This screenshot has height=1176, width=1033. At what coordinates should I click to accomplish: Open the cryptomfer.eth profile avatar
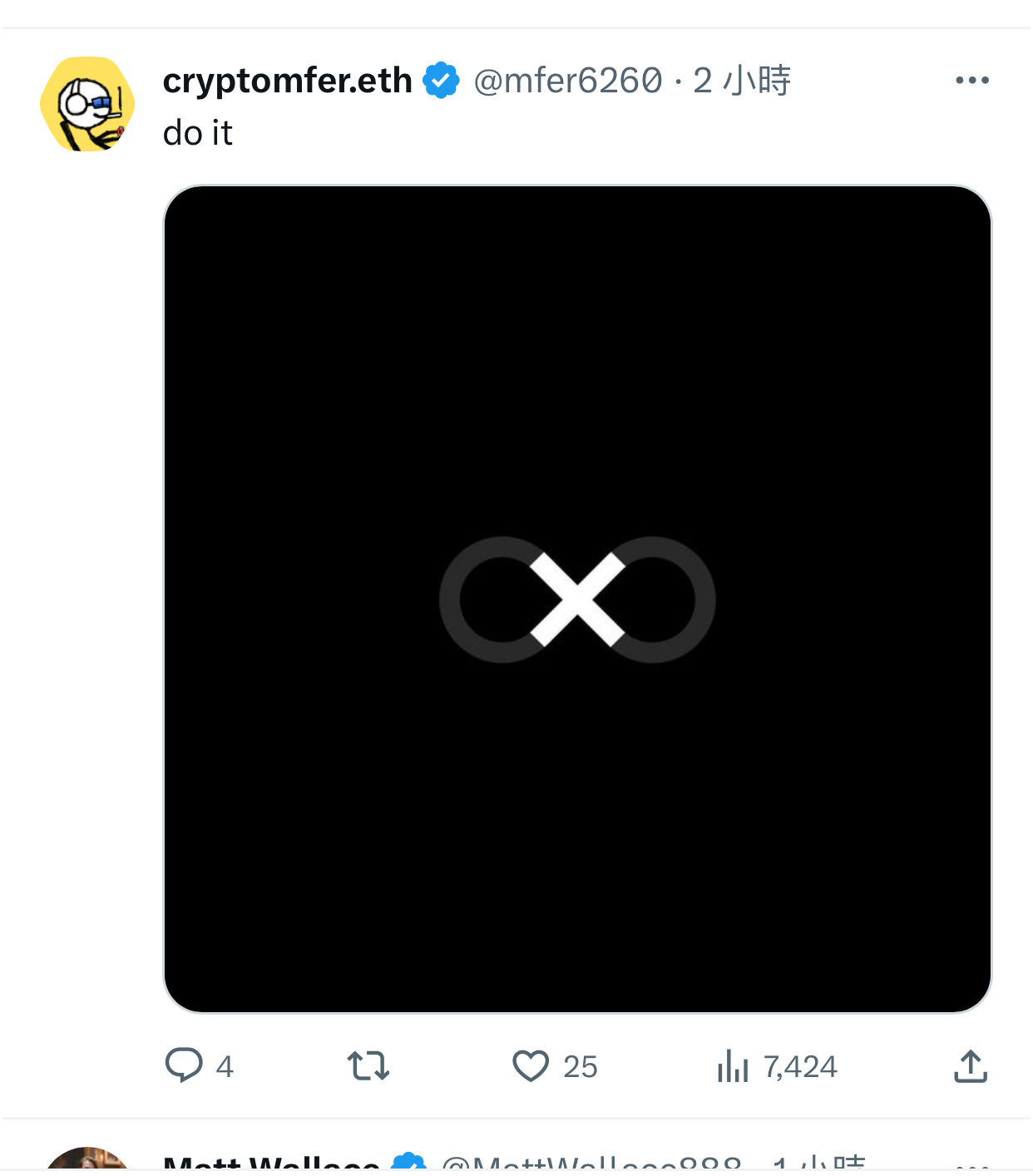click(x=87, y=104)
